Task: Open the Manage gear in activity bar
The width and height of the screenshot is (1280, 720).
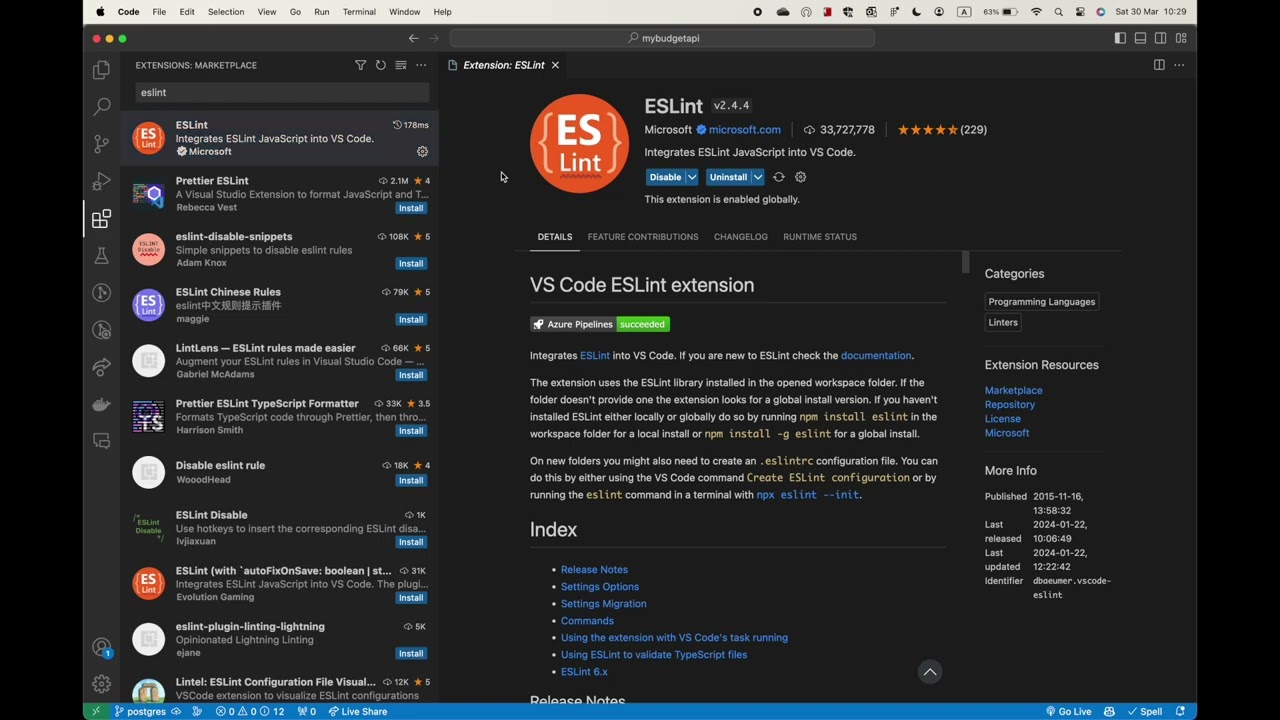Action: click(x=101, y=684)
